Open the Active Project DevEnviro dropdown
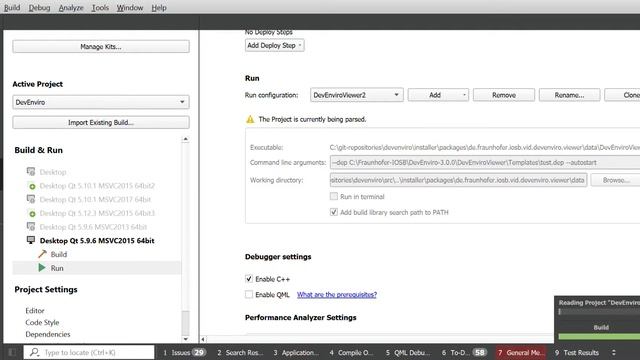The height and width of the screenshot is (360, 640). tap(101, 102)
